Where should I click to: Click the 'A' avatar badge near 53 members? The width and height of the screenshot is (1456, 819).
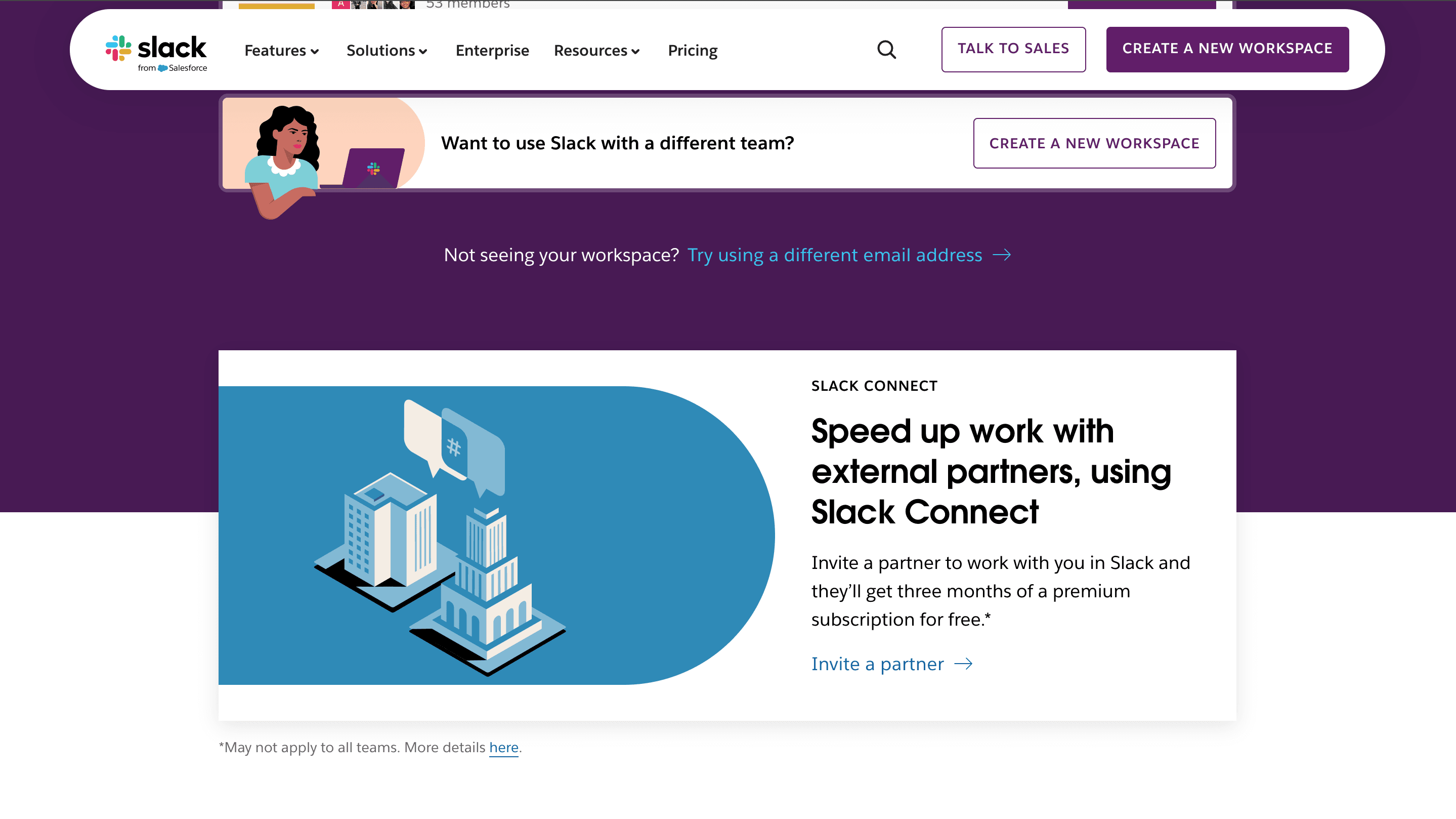(x=341, y=4)
